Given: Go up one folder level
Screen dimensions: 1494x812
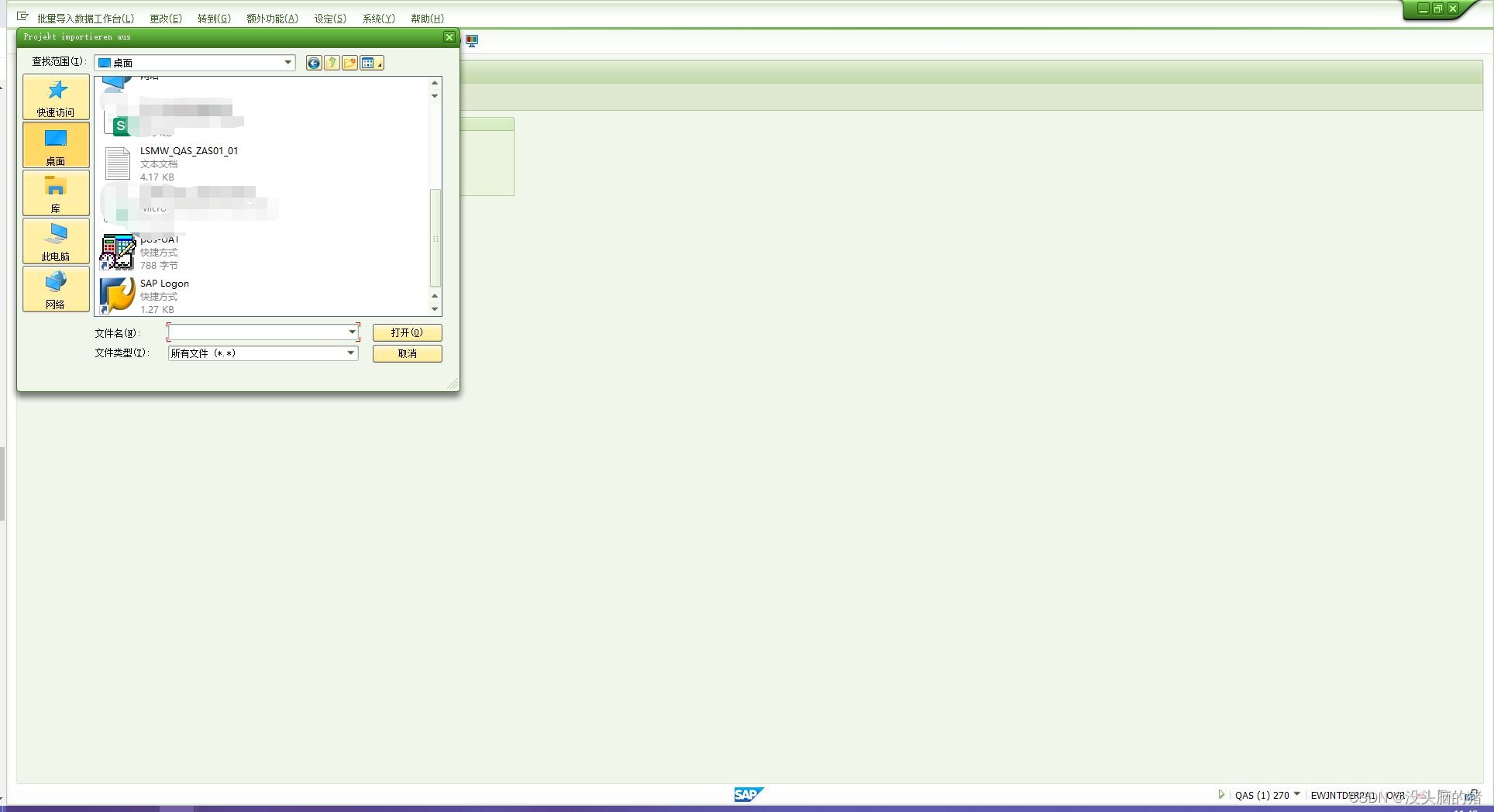Looking at the screenshot, I should (x=332, y=63).
